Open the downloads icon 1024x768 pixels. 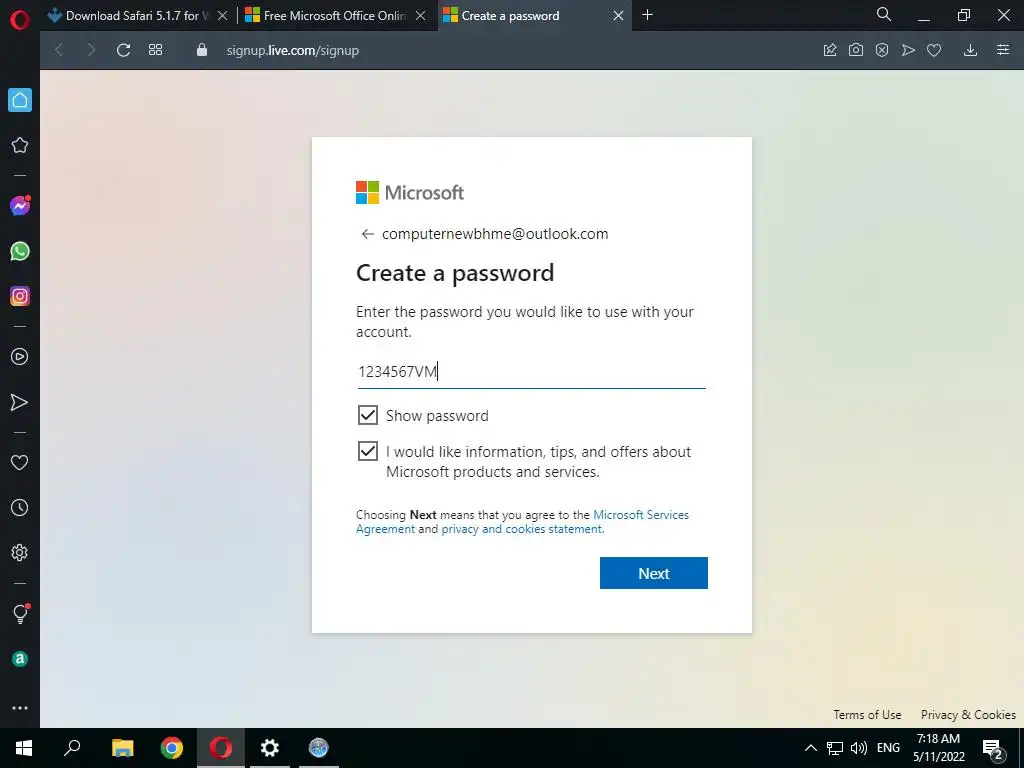point(970,50)
